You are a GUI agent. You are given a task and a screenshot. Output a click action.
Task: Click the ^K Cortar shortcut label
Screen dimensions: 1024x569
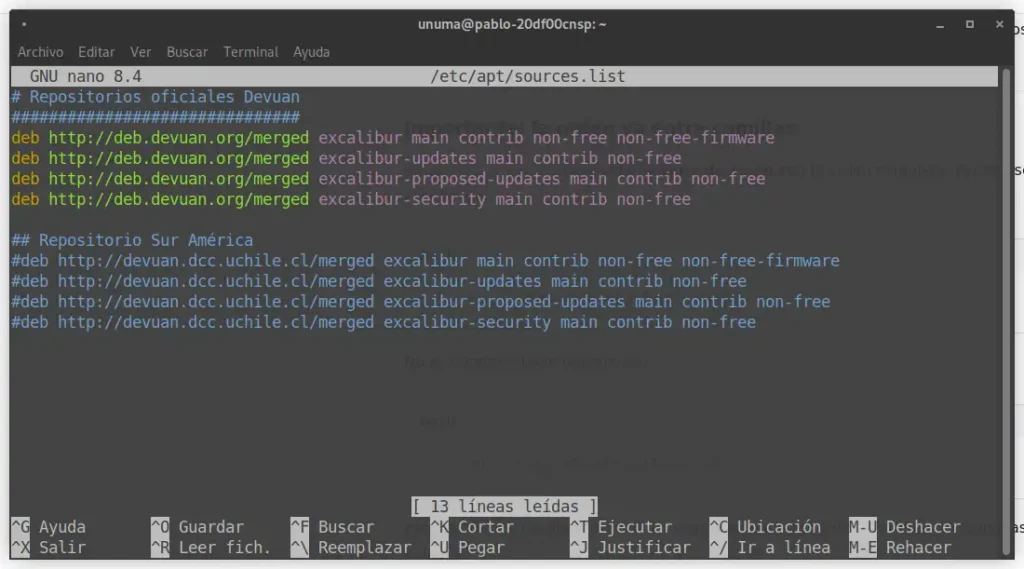tap(472, 527)
